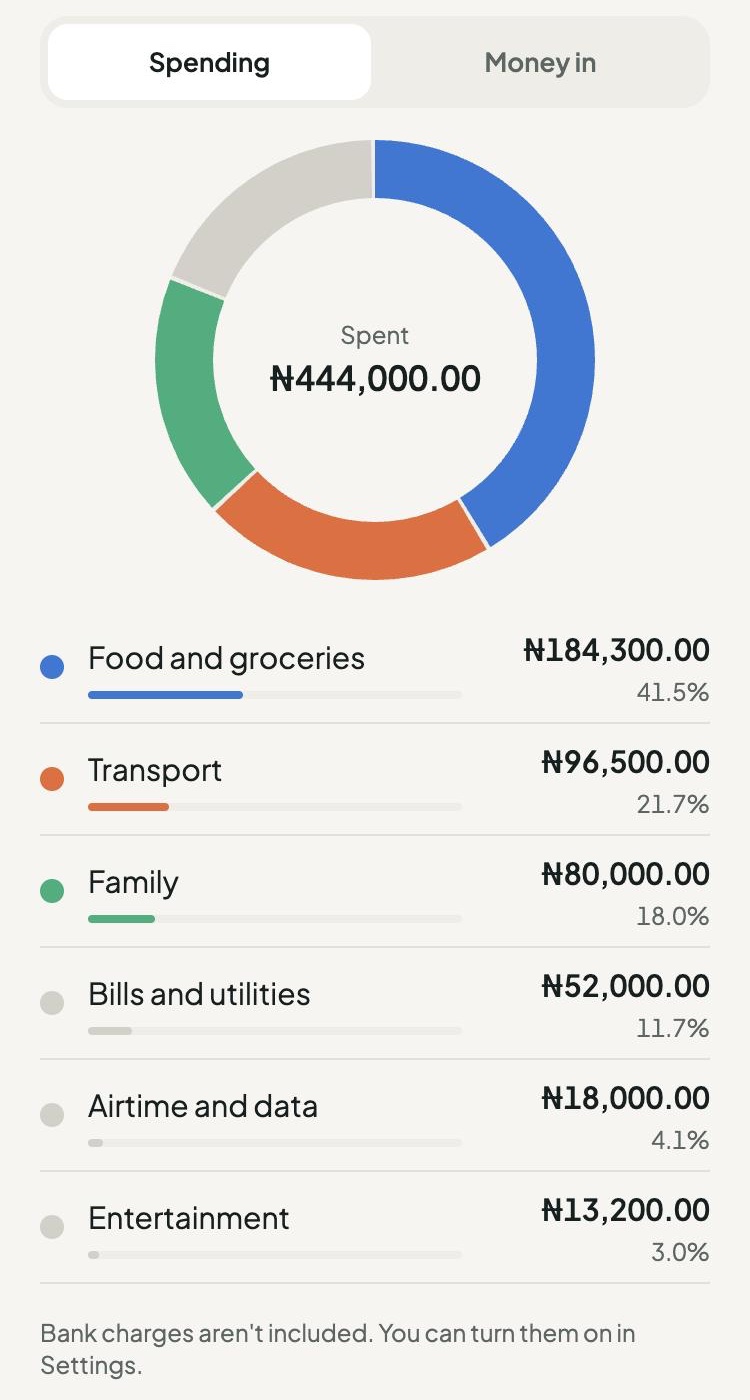Switch to the Spending tab
Screen dimensions: 750x1400
point(209,62)
